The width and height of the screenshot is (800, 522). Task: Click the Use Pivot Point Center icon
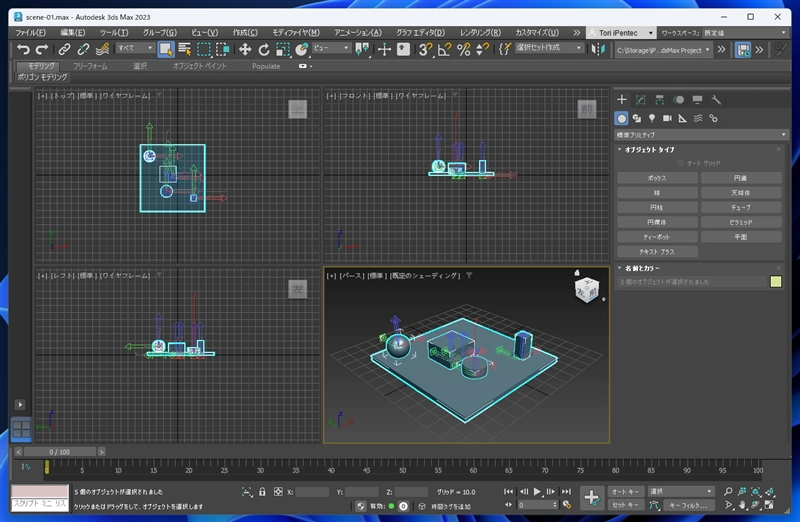pyautogui.click(x=362, y=49)
